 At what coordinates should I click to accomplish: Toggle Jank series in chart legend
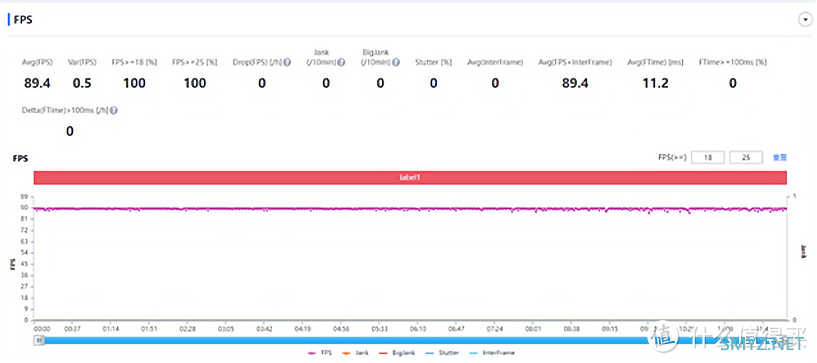pos(355,353)
